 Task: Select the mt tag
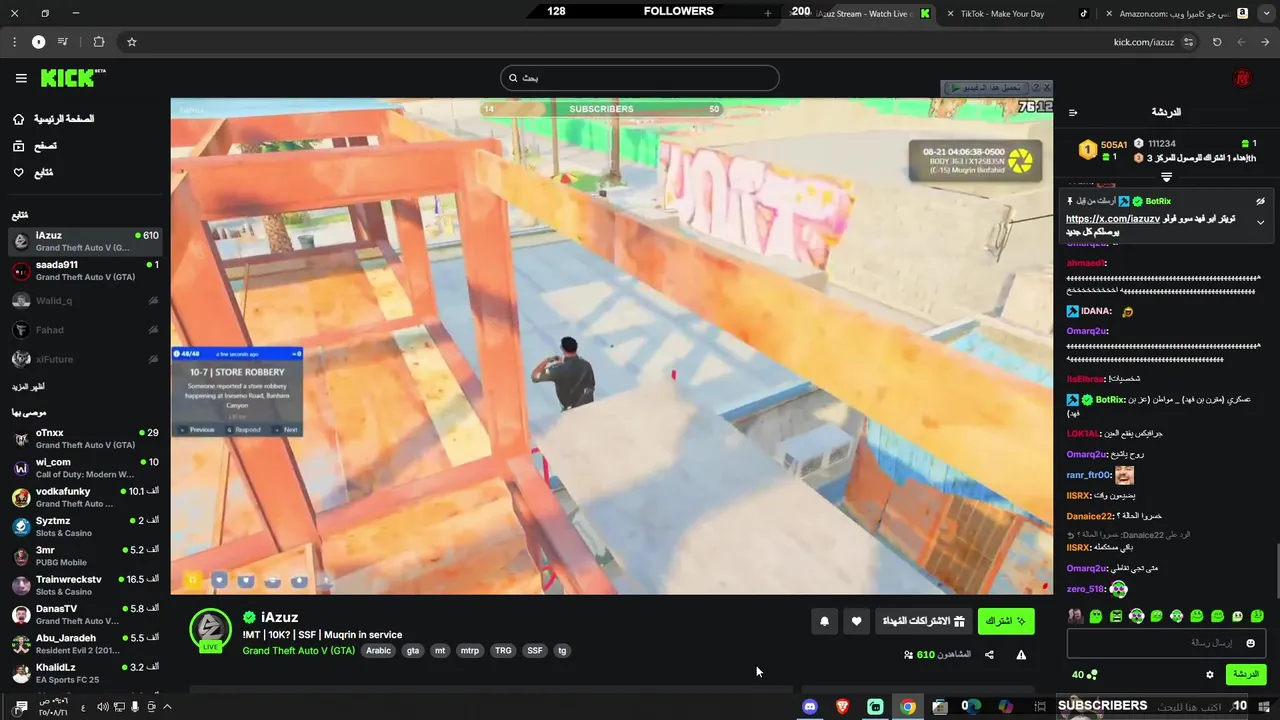(x=440, y=650)
